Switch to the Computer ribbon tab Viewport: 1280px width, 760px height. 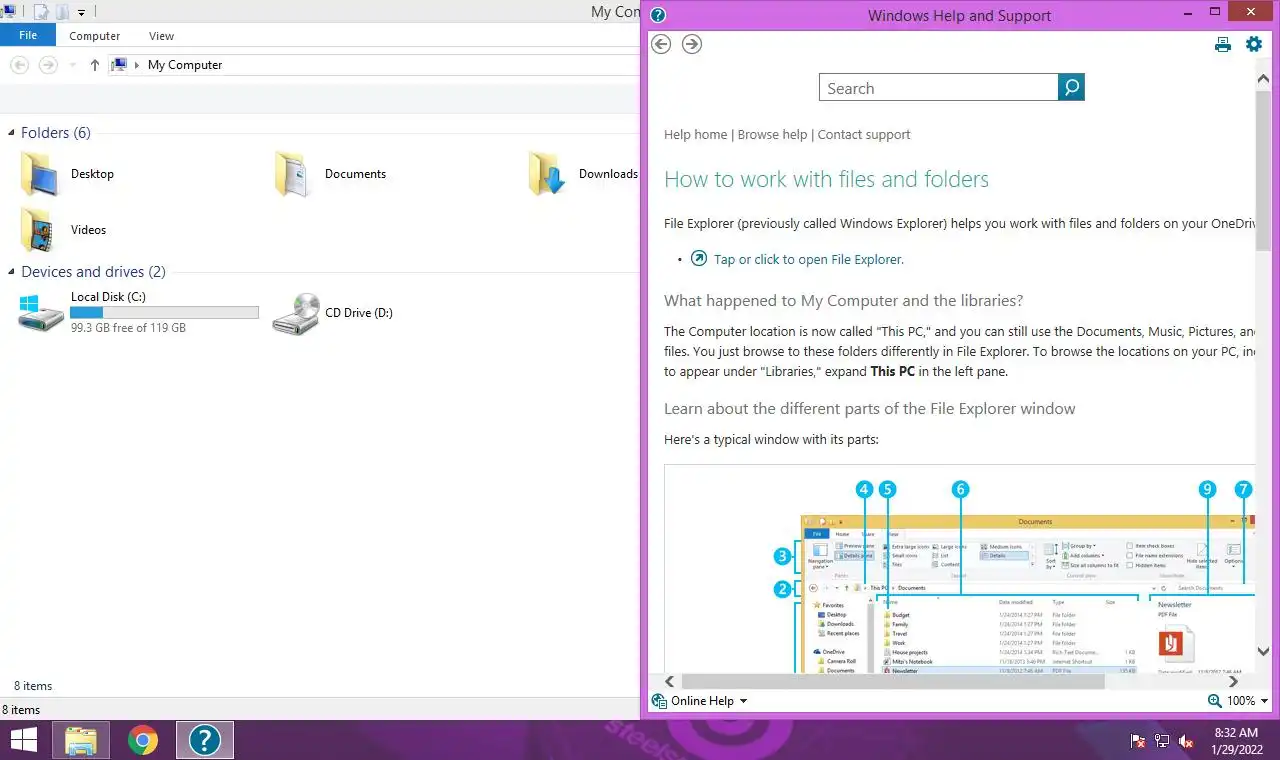pyautogui.click(x=95, y=35)
